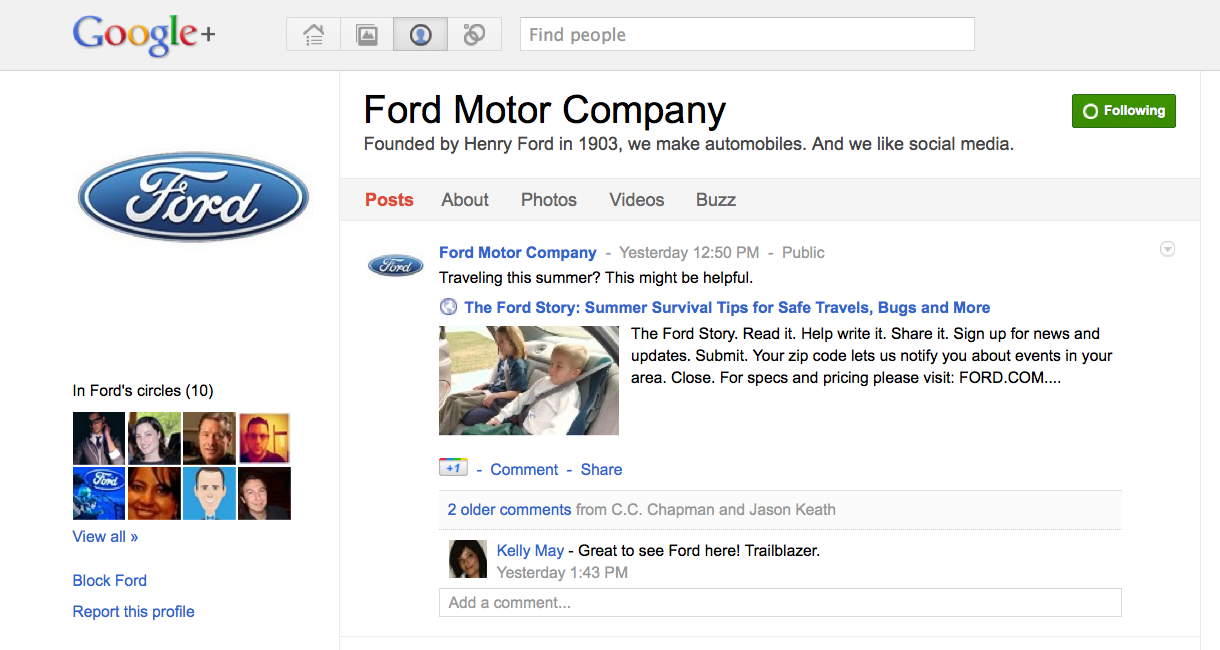Click 'Traveling this summer? This might be helpful.' text
This screenshot has width=1220, height=650.
tap(596, 277)
